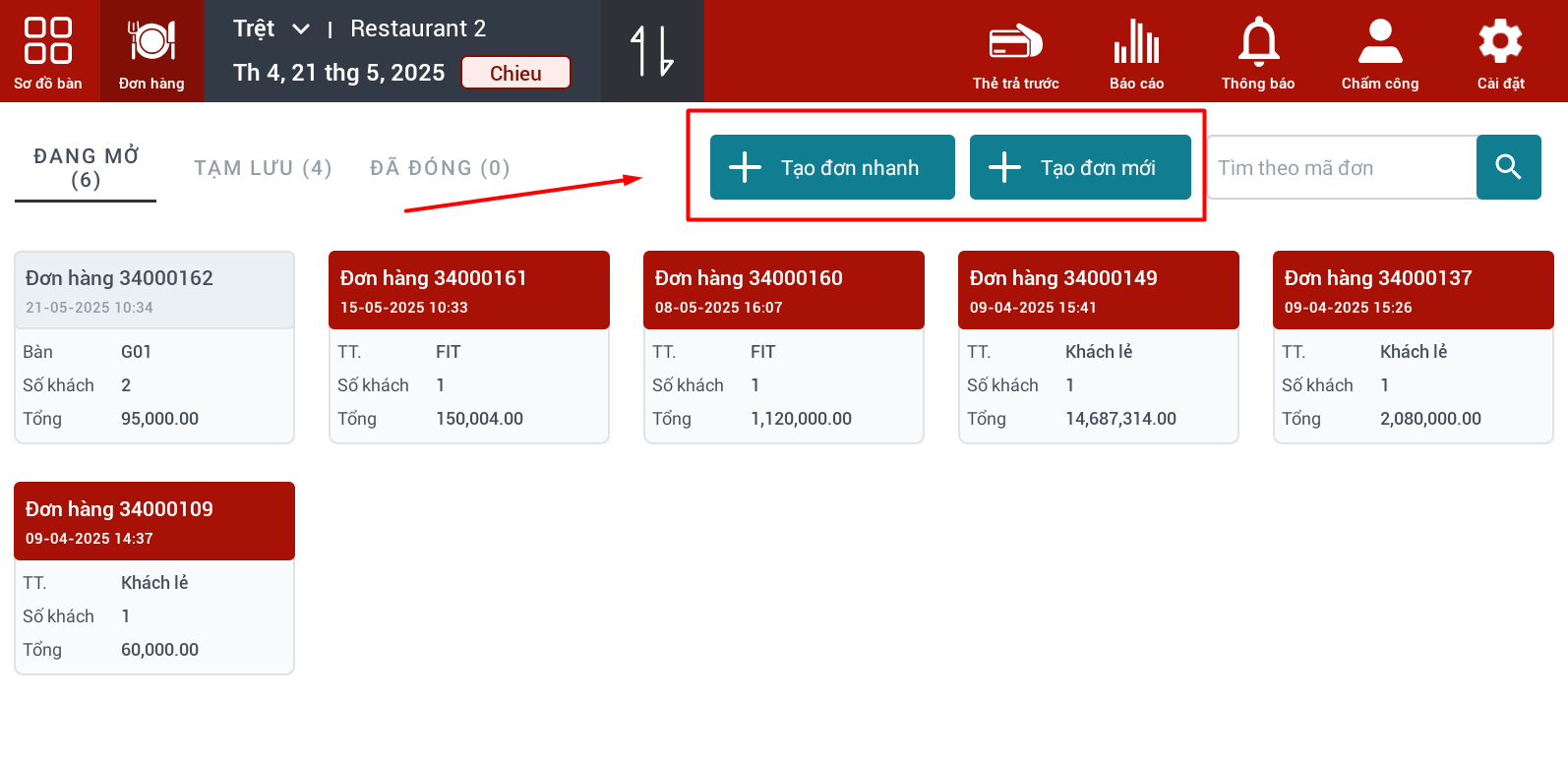Click the sort arrows icon
The image size is (1568, 757).
coord(652,51)
